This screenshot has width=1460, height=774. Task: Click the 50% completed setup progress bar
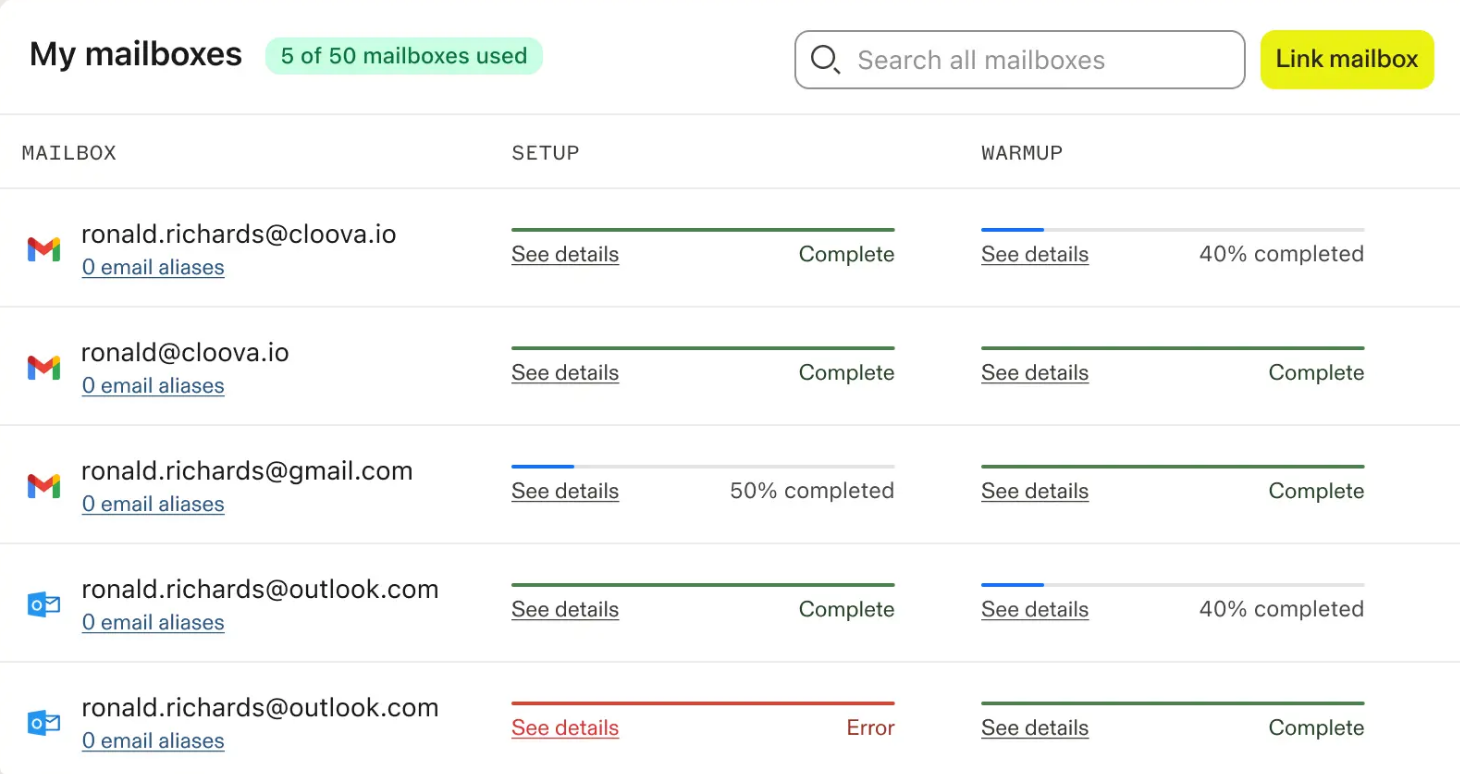coord(703,466)
